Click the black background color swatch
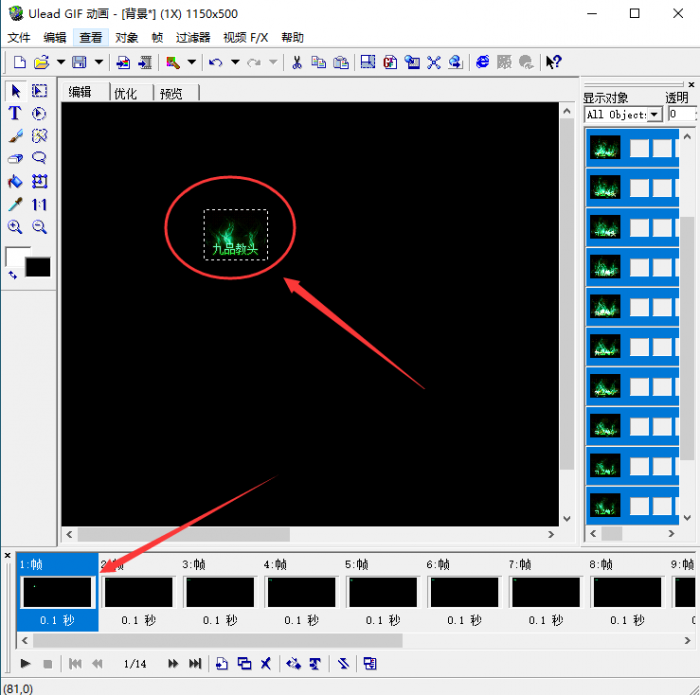Screen dimensions: 700x695 (x=37, y=267)
